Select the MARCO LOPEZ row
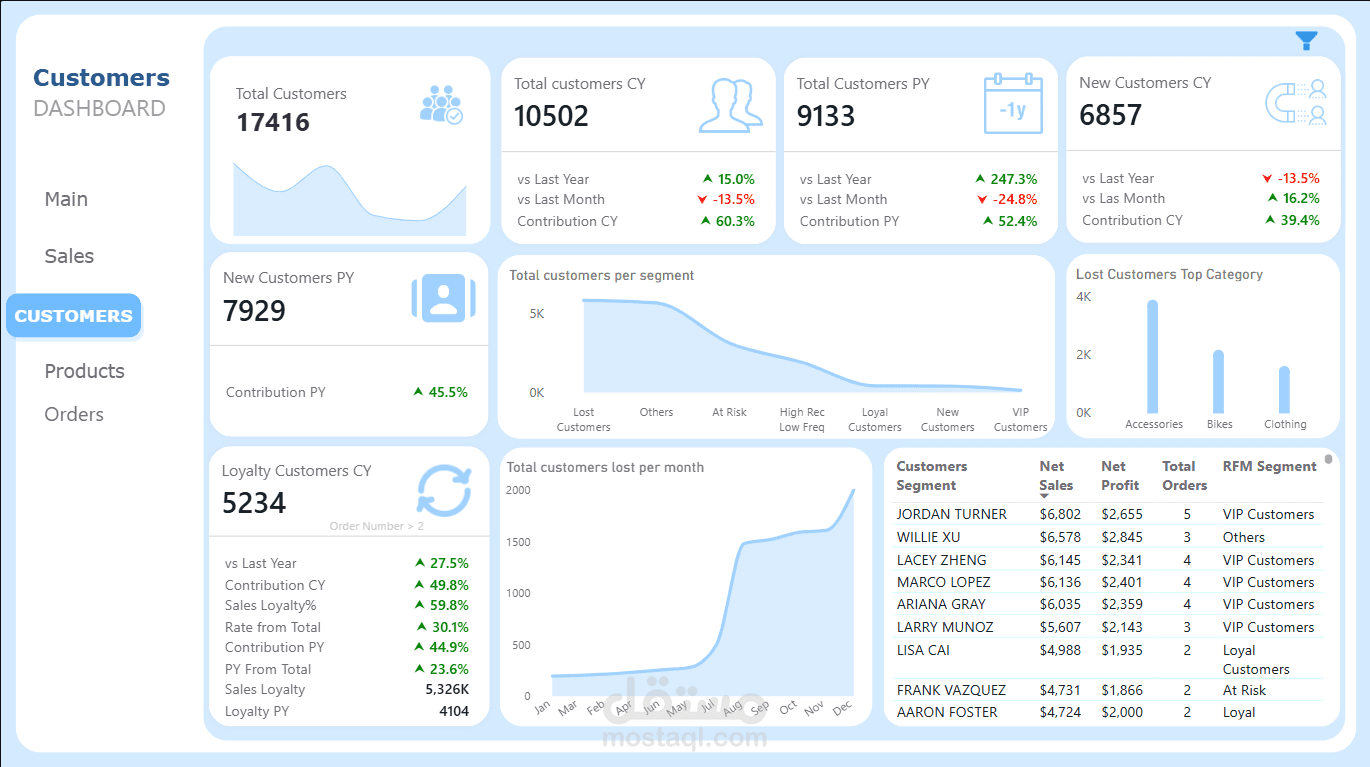1370x767 pixels. (1107, 582)
